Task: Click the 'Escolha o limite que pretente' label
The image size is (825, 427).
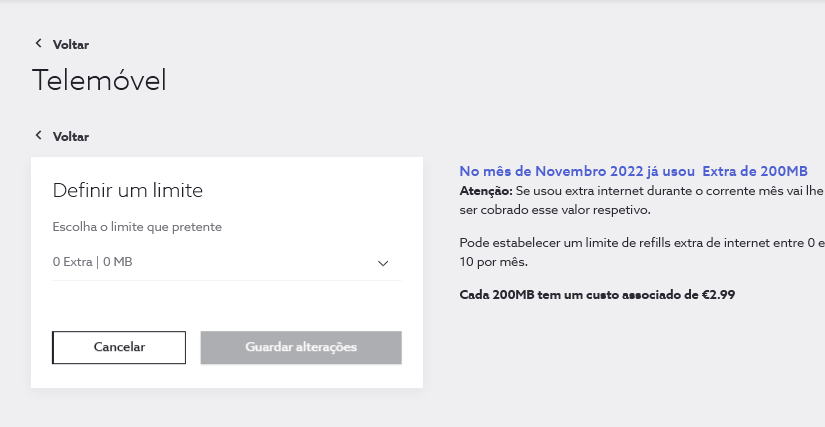Action: [137, 227]
